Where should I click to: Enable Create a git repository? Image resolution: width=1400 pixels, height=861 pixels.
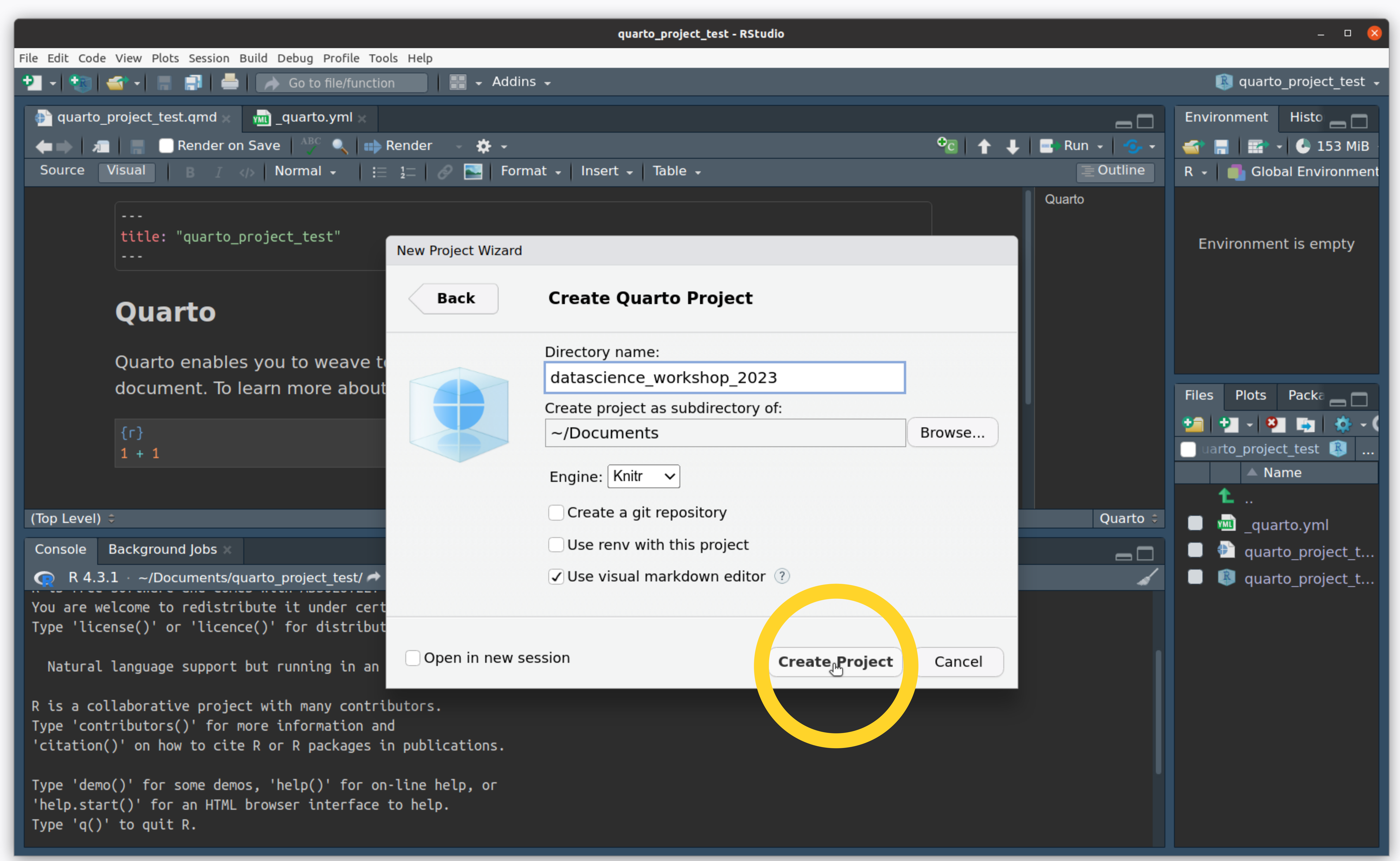point(556,513)
